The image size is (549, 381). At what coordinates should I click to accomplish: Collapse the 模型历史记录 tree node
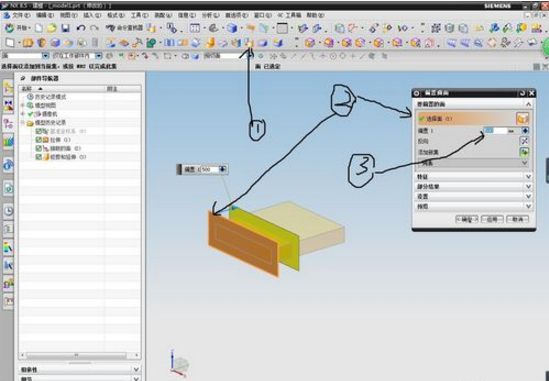[23, 123]
